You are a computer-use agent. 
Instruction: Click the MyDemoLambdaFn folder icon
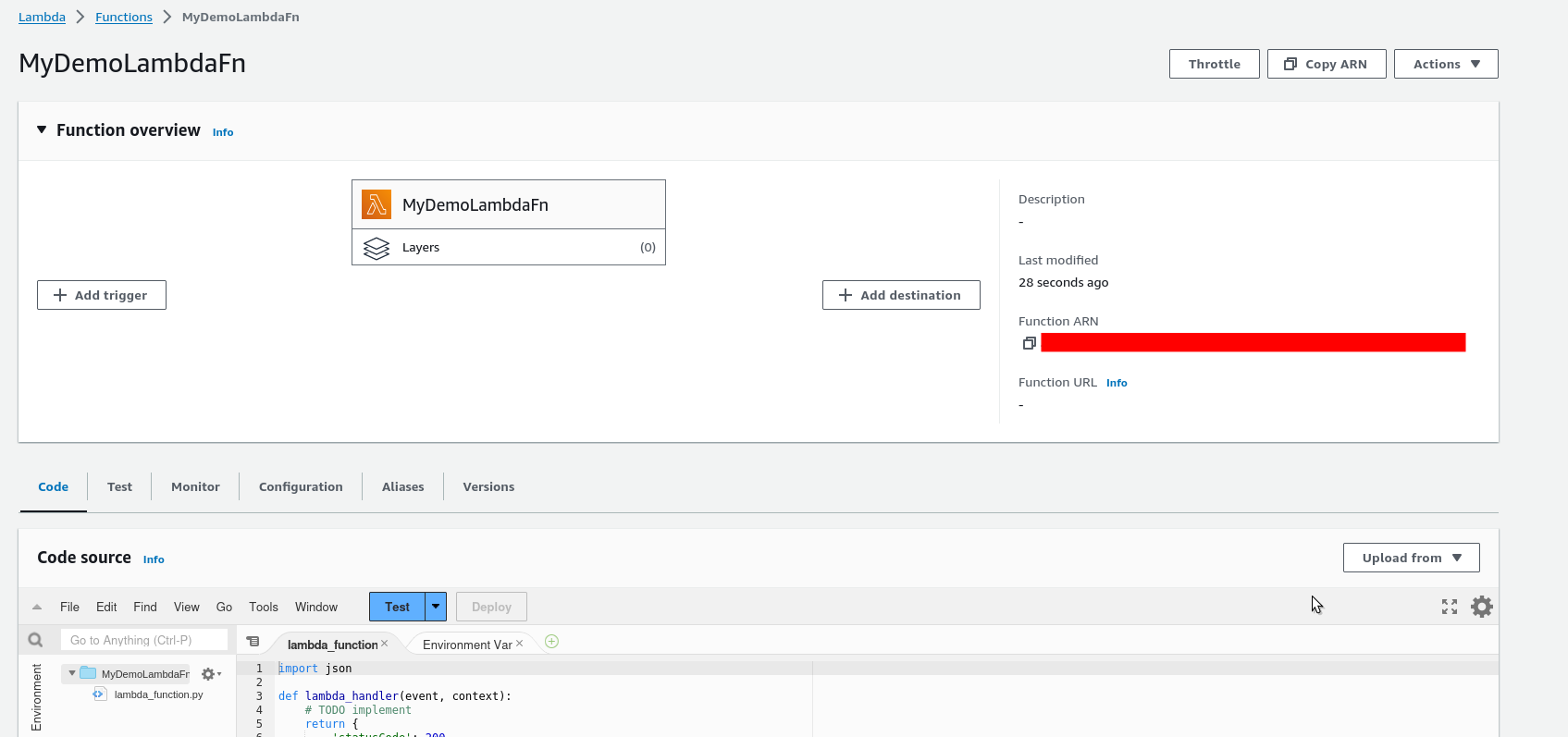tap(88, 673)
